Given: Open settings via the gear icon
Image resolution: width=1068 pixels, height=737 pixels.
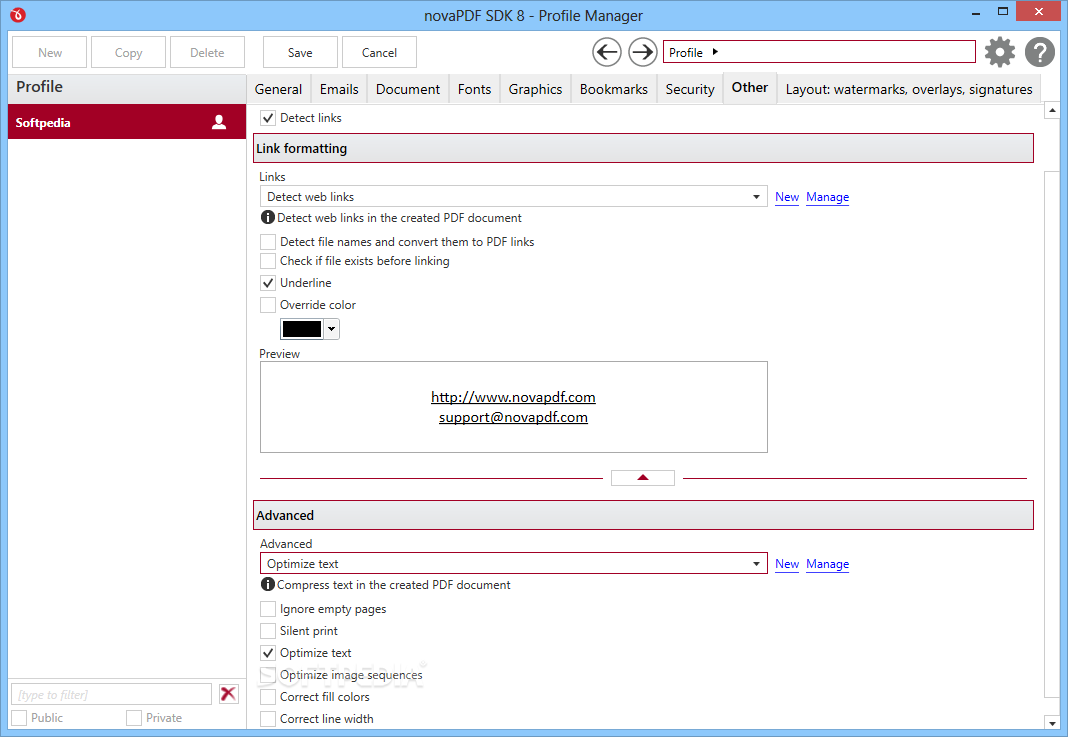Looking at the screenshot, I should (x=999, y=52).
